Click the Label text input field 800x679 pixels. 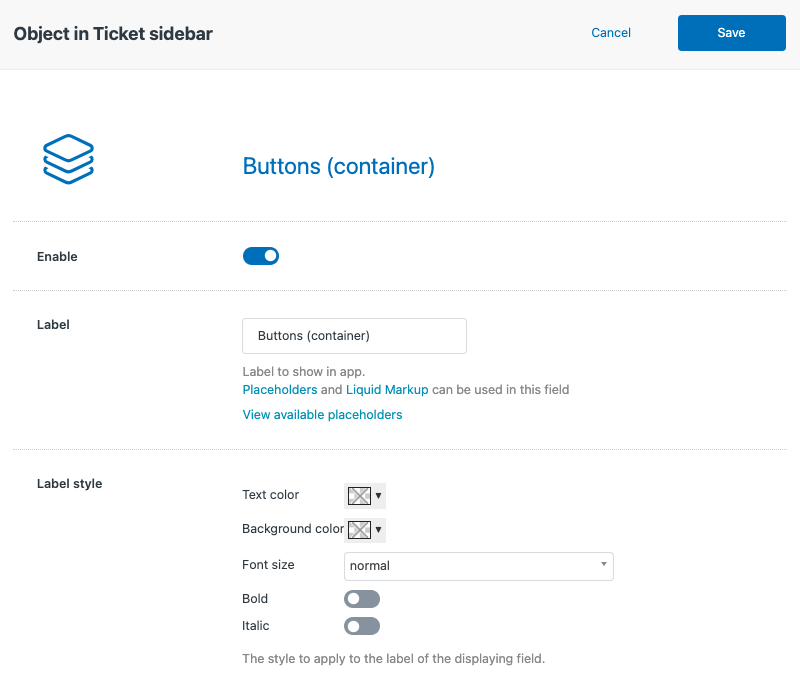355,336
